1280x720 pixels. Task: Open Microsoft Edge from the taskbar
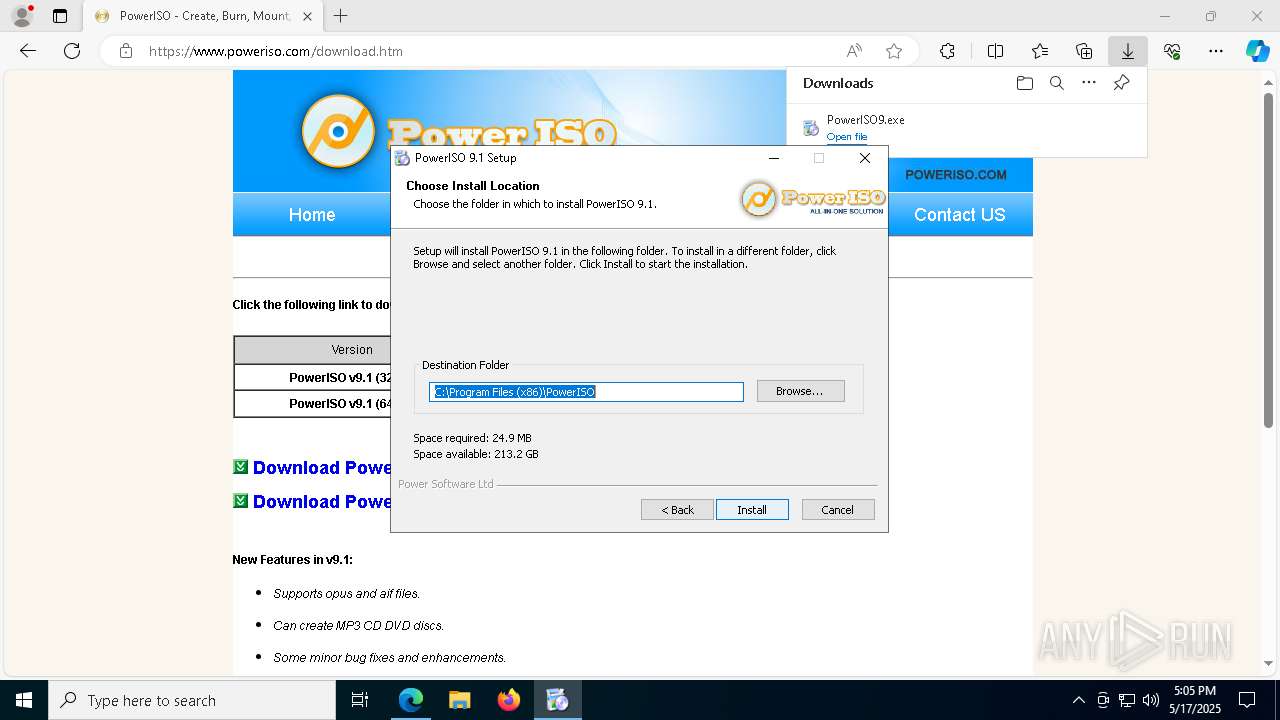click(x=411, y=700)
